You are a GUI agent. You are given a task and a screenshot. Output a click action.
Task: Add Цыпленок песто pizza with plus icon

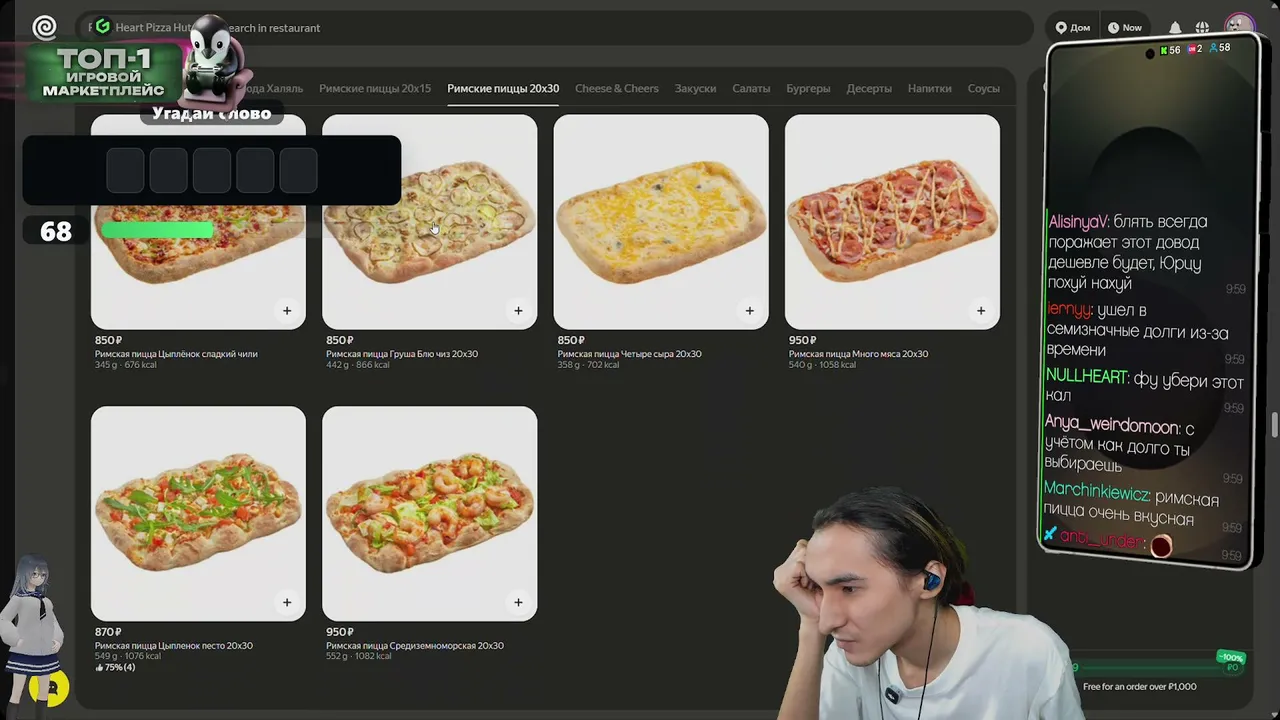tap(287, 602)
